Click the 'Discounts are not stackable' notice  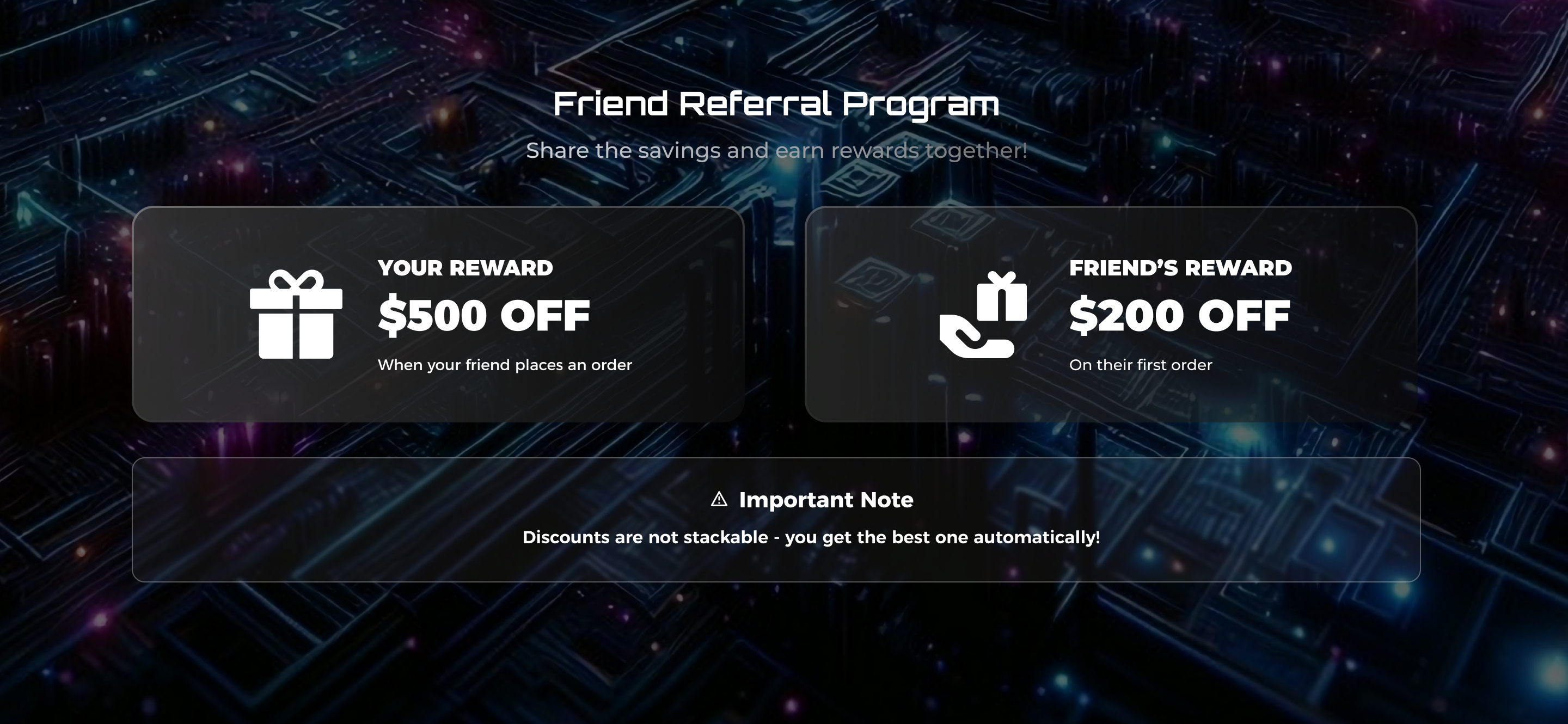pos(811,537)
